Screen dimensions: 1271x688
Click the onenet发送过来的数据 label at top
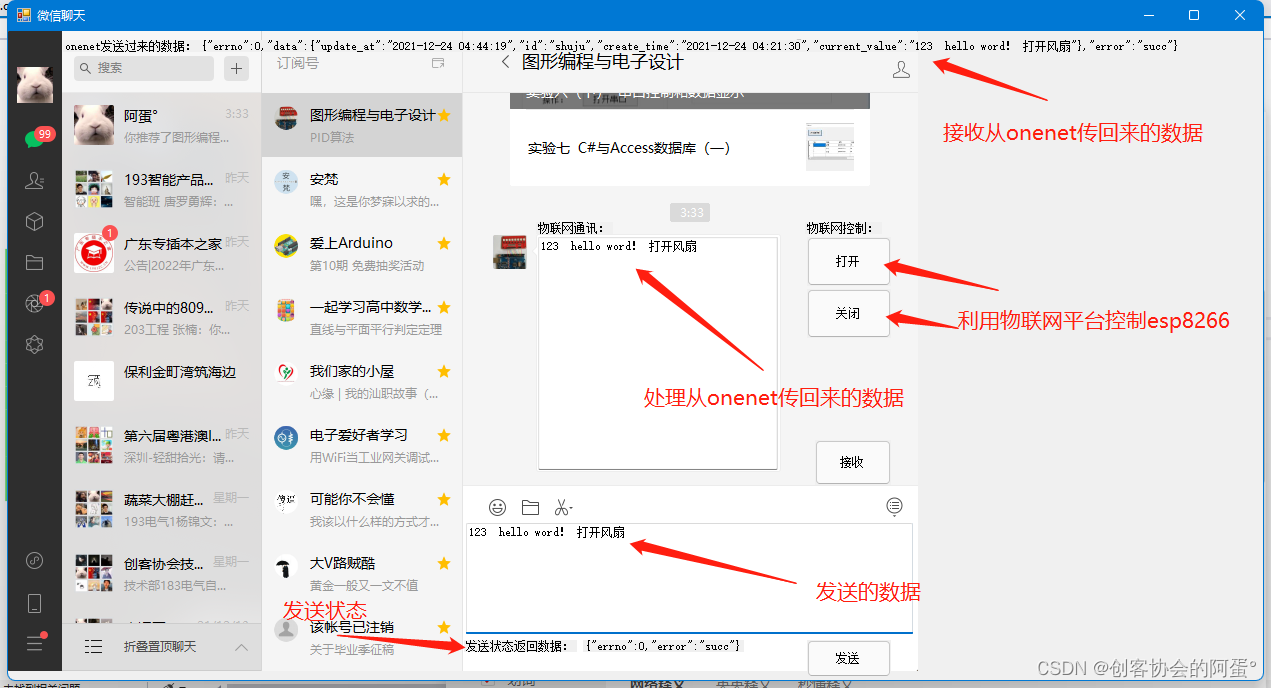(x=127, y=46)
